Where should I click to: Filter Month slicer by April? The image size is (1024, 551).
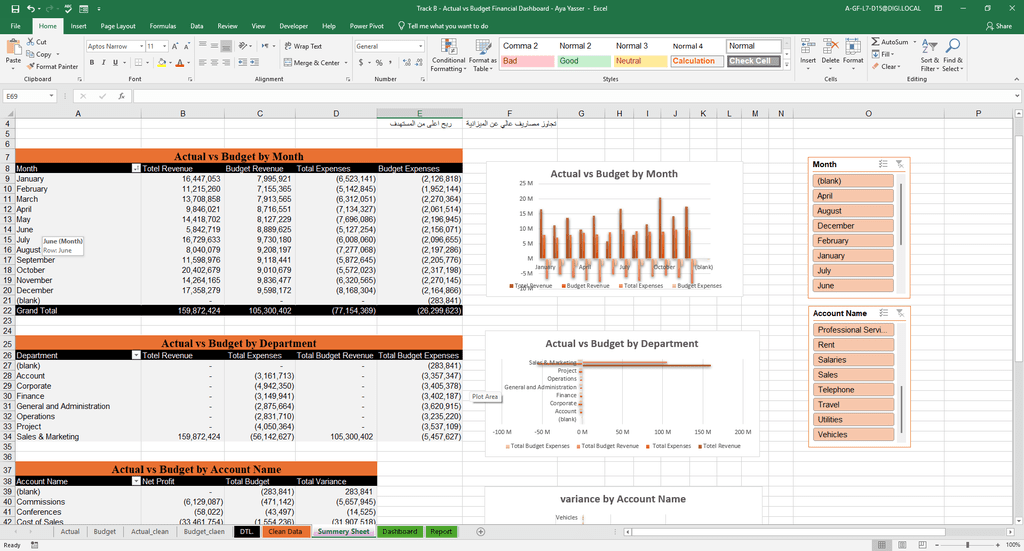point(853,196)
